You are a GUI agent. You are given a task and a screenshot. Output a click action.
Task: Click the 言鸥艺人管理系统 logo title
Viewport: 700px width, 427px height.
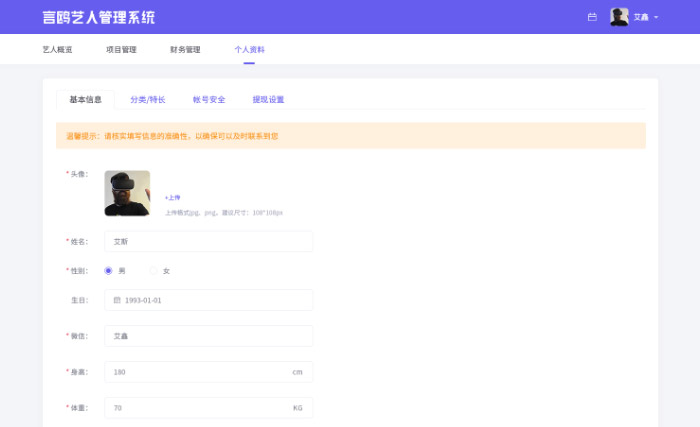pos(99,17)
